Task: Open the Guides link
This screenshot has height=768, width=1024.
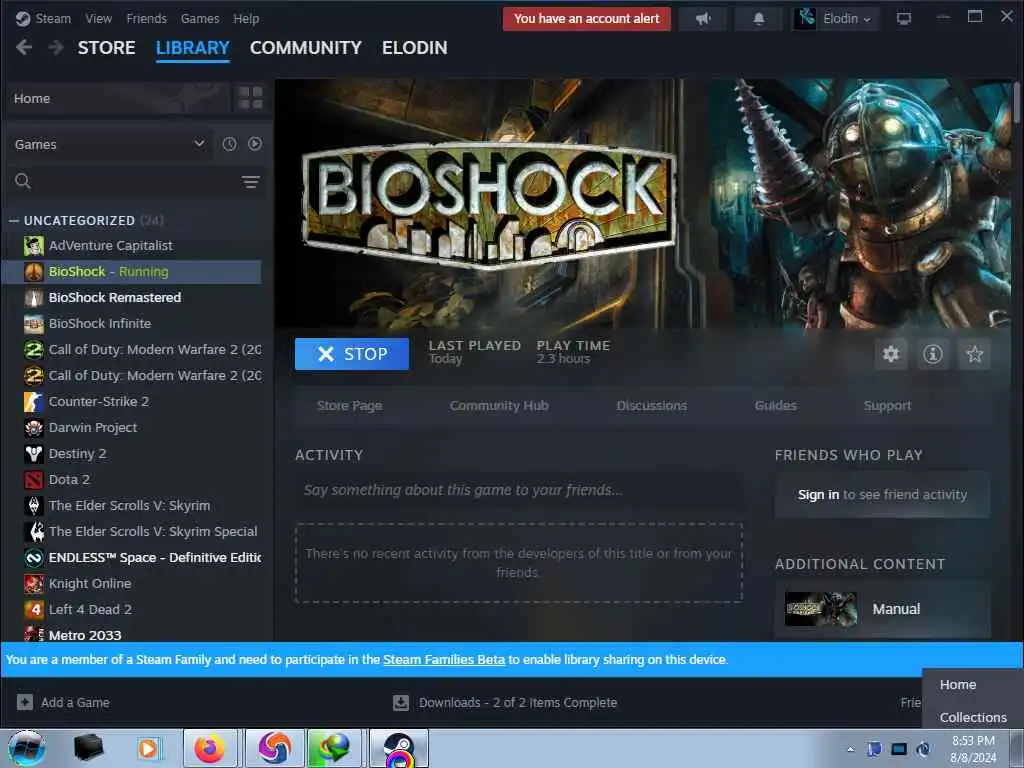Action: click(775, 406)
